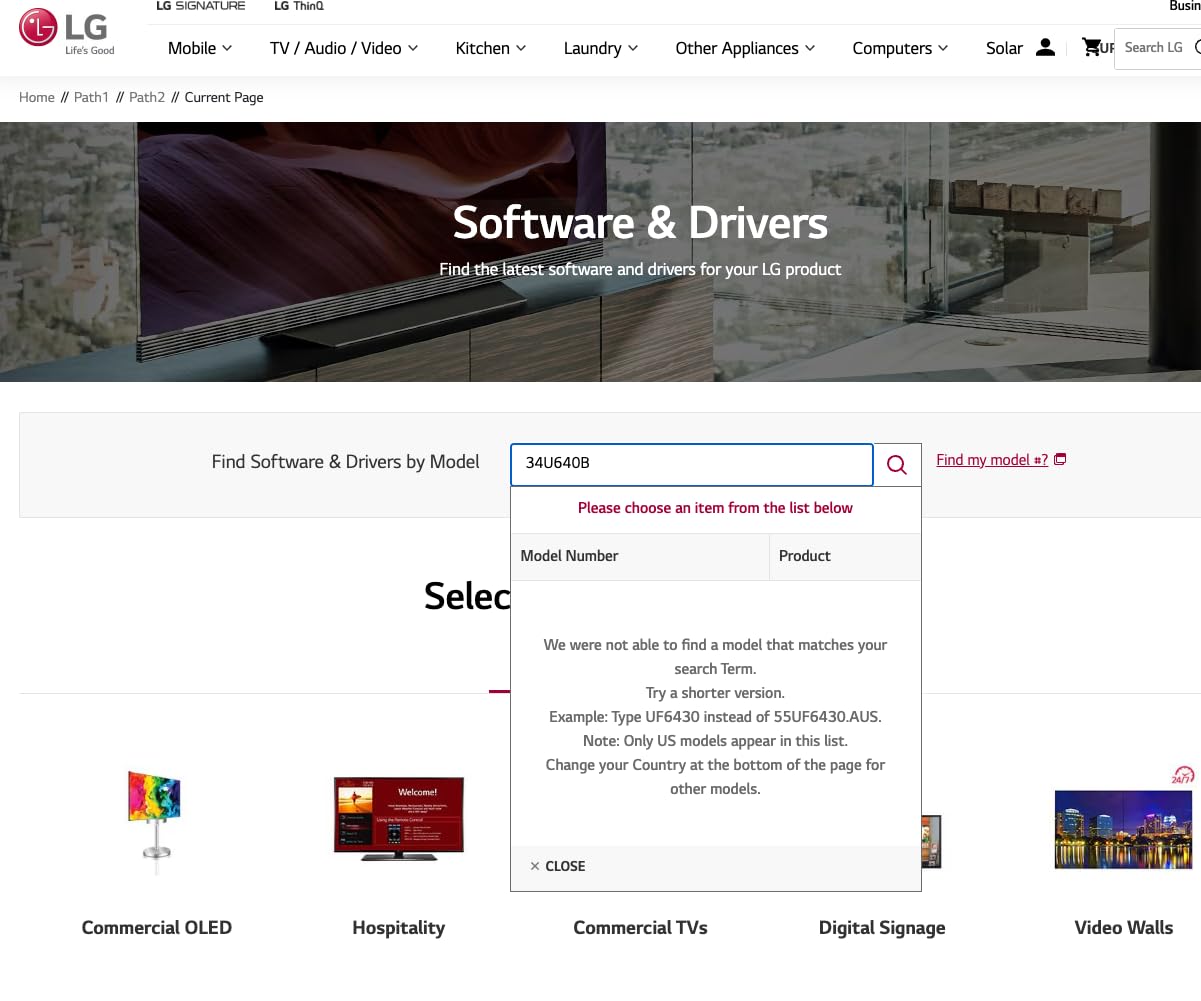Image resolution: width=1201 pixels, height=1001 pixels.
Task: Click the Current Page breadcrumb
Action: (x=224, y=97)
